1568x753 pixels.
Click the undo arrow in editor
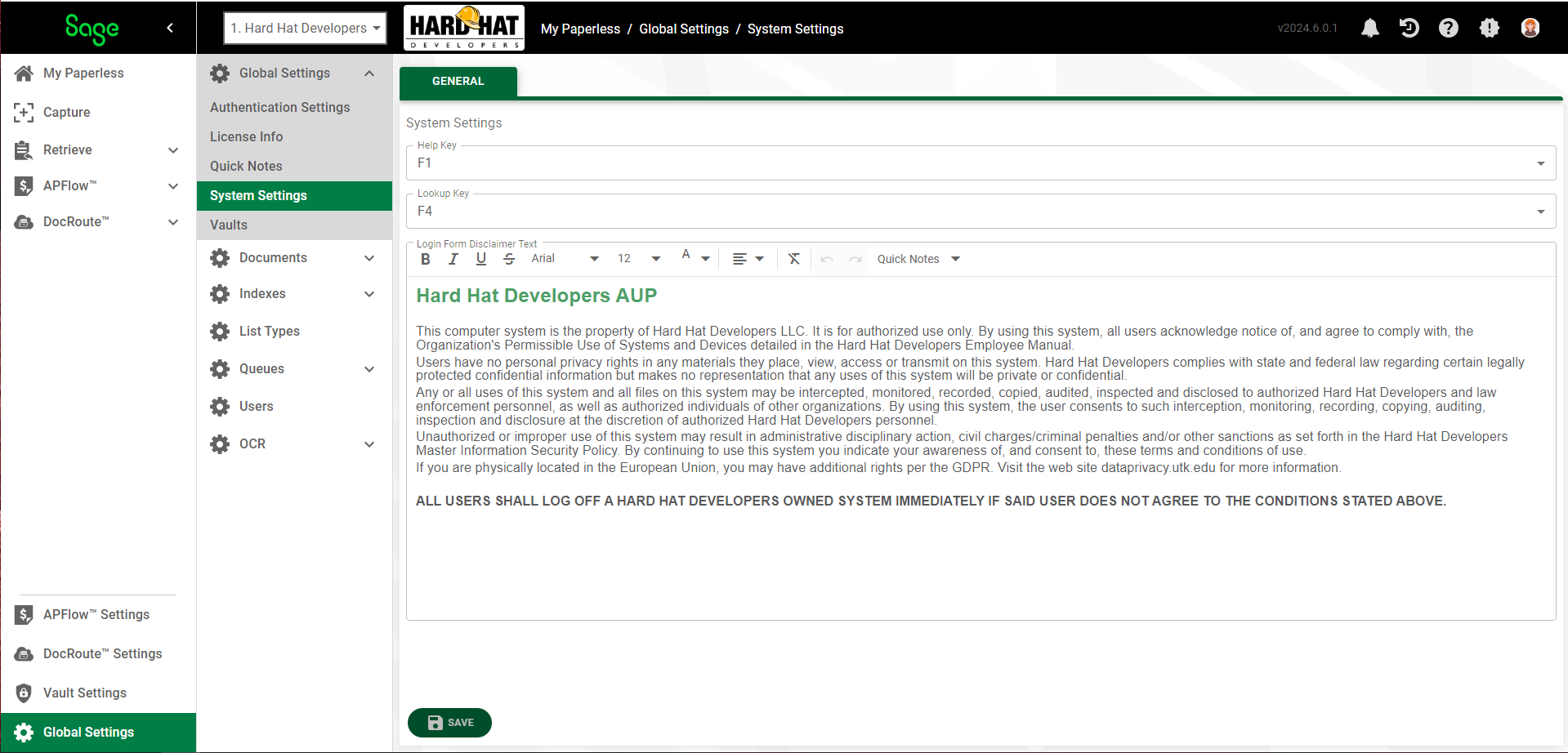point(827,259)
